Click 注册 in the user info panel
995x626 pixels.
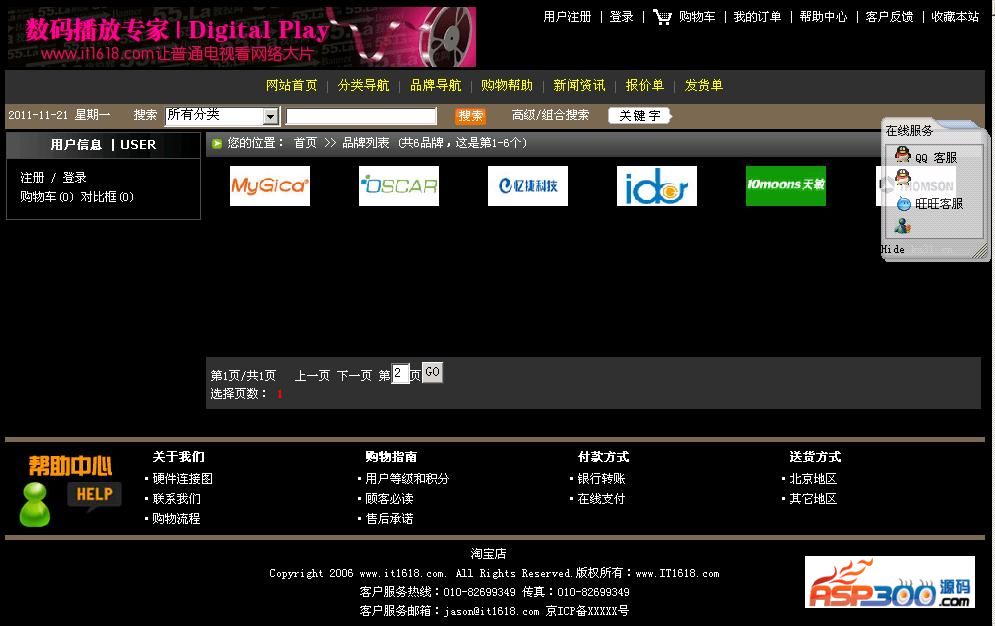32,178
